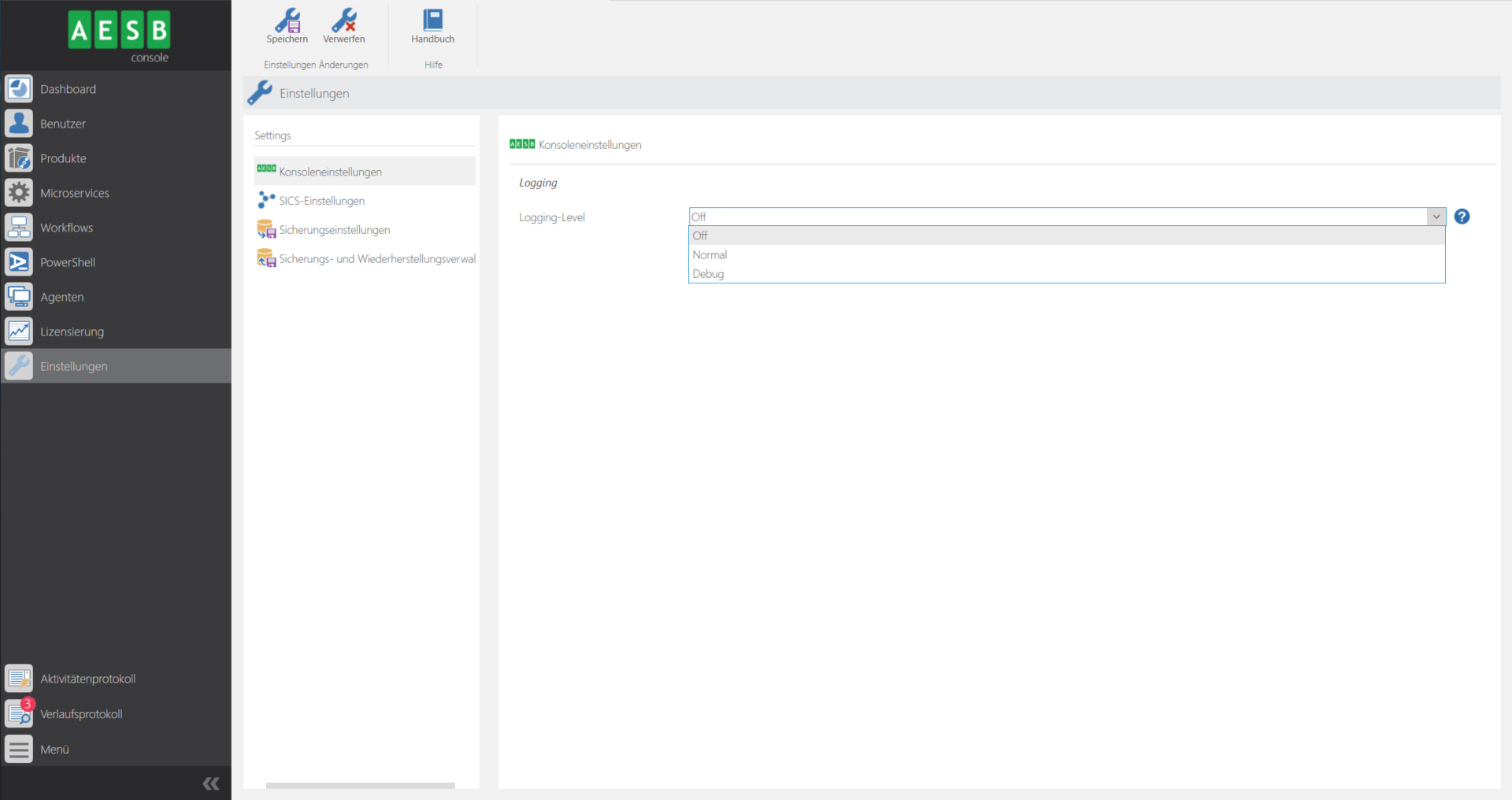The width and height of the screenshot is (1512, 800).
Task: Click the Speichern save icon
Action: [x=287, y=21]
